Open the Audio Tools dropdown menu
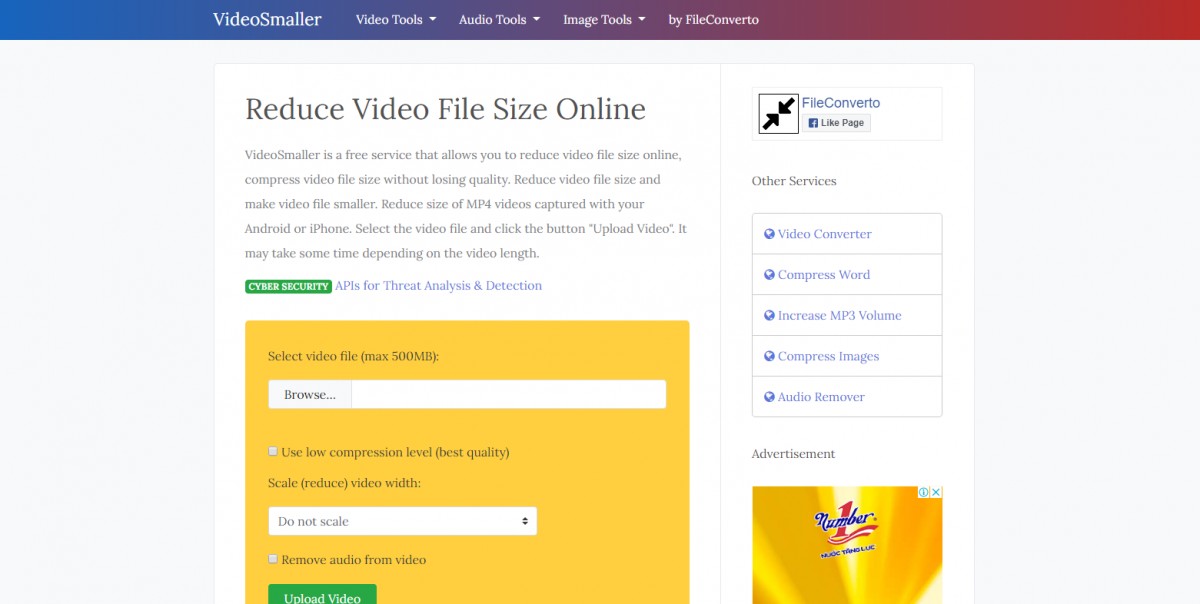The width and height of the screenshot is (1200, 604). point(499,19)
